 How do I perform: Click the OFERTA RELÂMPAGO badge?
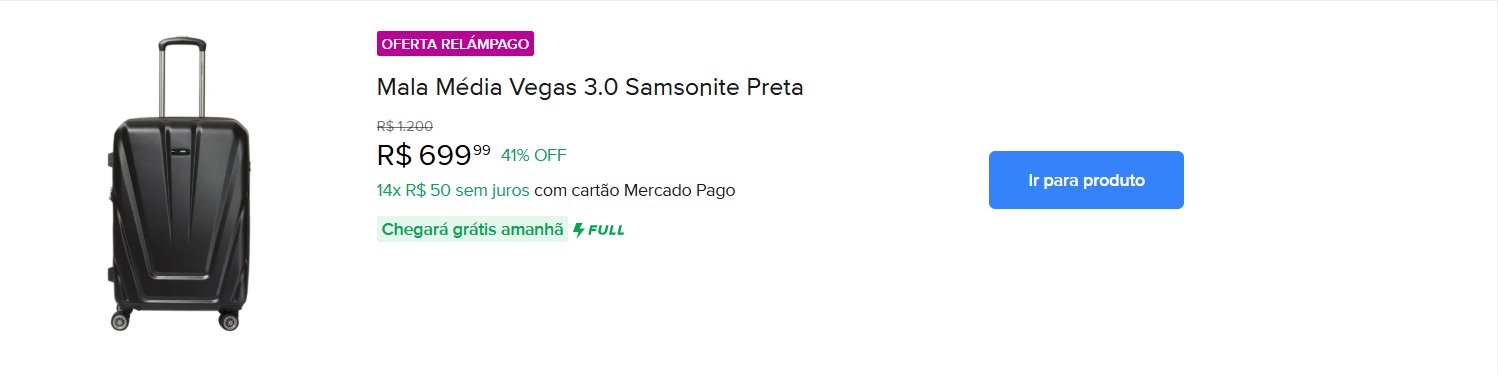(455, 44)
